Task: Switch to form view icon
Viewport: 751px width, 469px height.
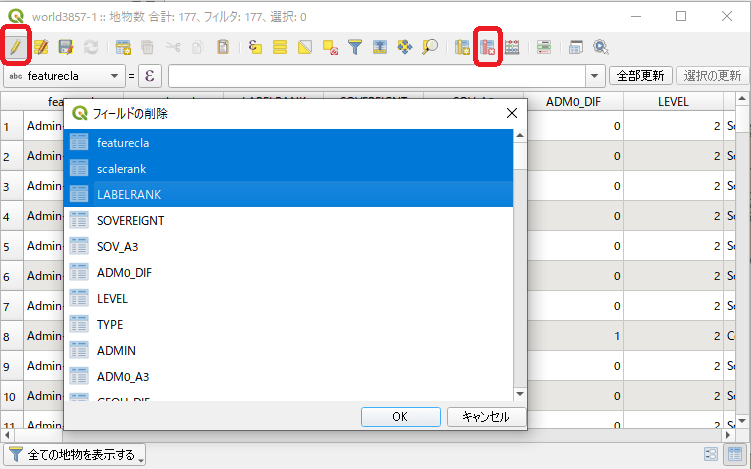Action: click(711, 454)
